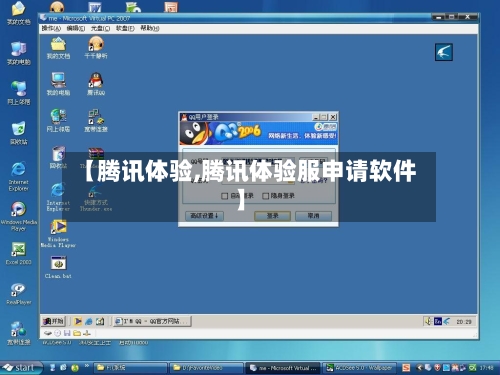Enable 自动登录 checkbox in QQ login
The image size is (500, 375).
[x=225, y=196]
